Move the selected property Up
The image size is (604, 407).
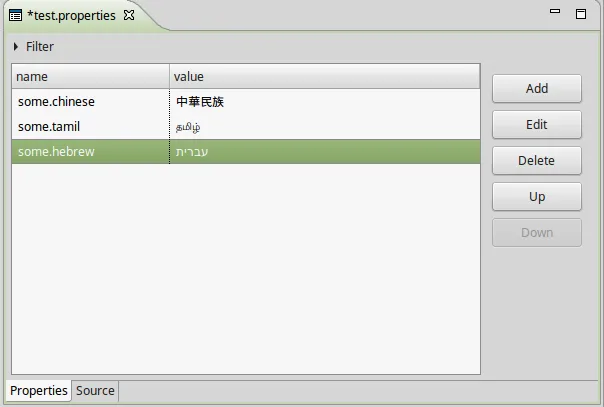tap(537, 197)
